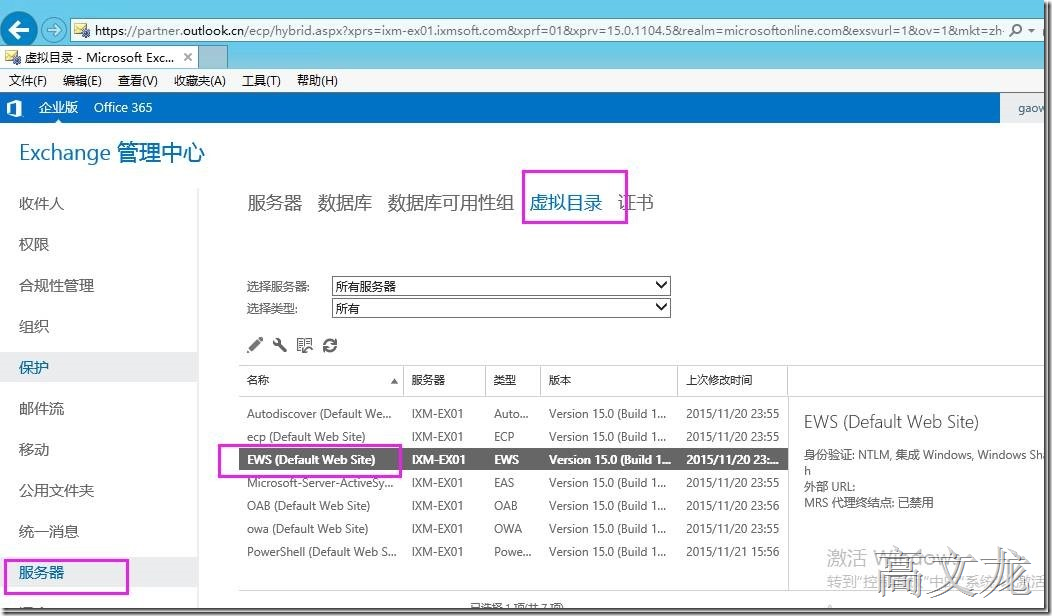Sort by the 服务器 column header

coord(444,380)
